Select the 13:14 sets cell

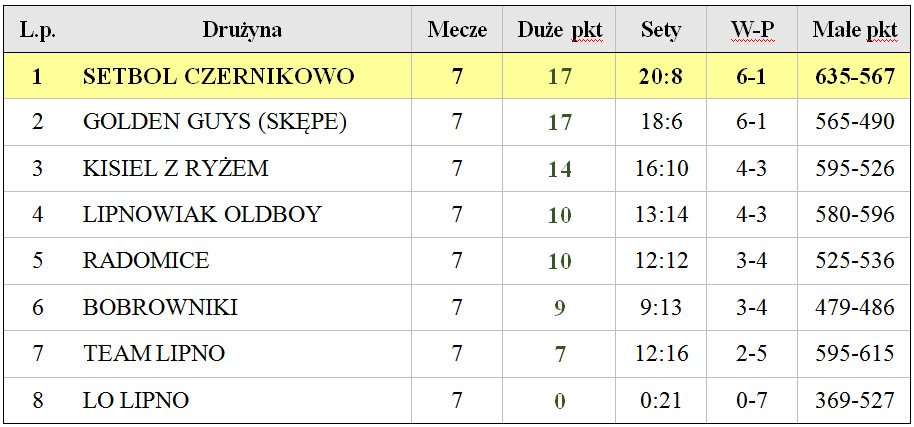pyautogui.click(x=661, y=214)
